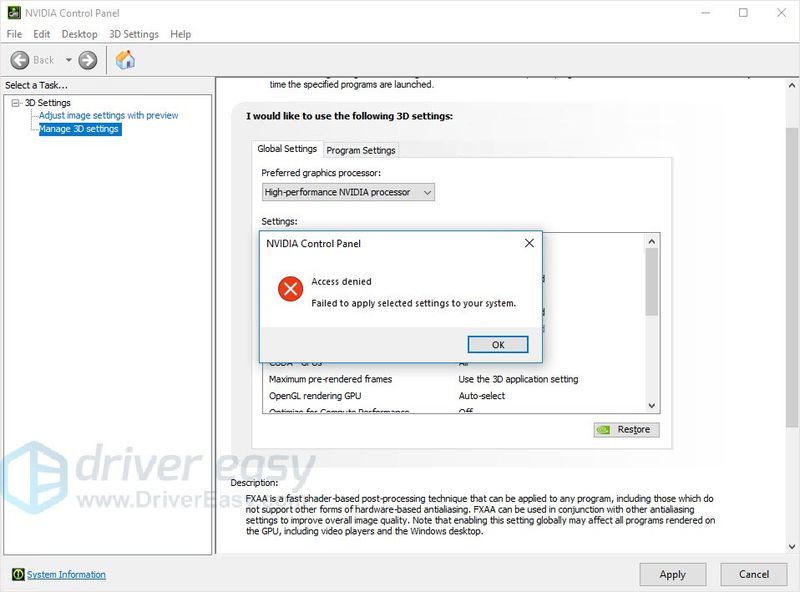Open the Preferred graphics processor dropdown

(x=348, y=192)
